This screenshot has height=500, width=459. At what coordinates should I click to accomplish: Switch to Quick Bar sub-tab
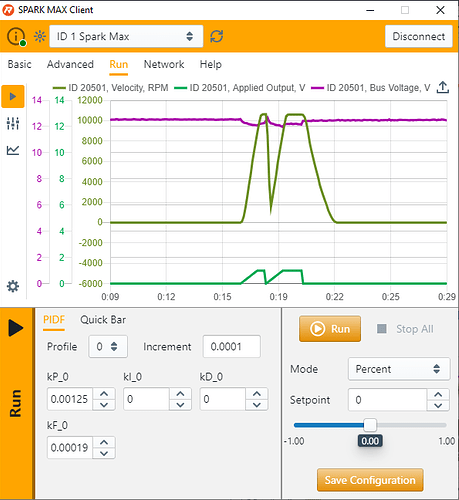[103, 320]
